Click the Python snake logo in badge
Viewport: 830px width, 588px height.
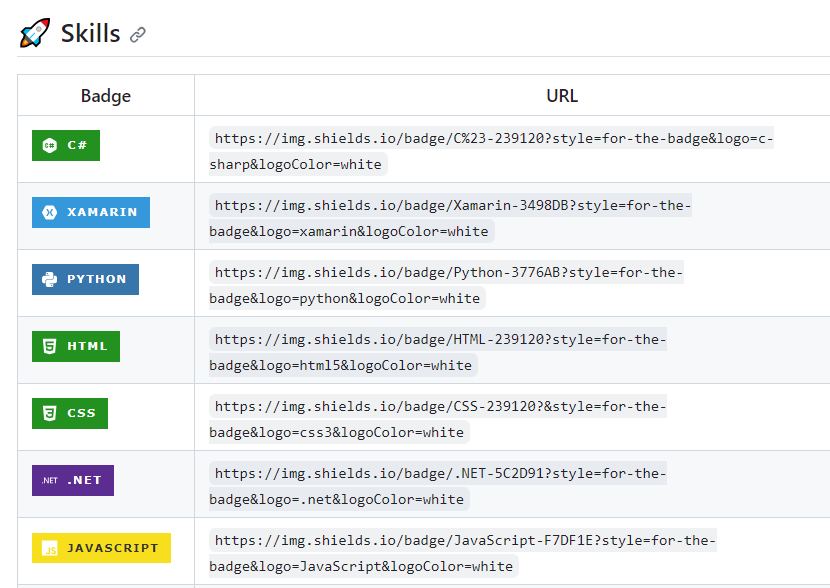tap(50, 279)
